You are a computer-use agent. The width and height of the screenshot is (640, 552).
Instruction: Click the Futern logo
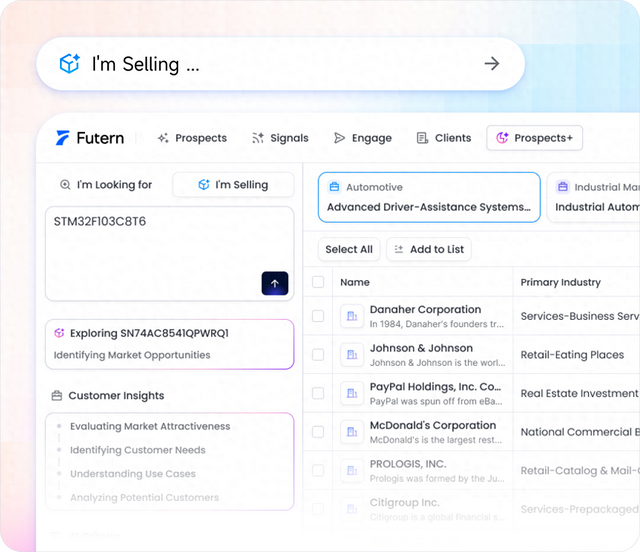(x=90, y=138)
